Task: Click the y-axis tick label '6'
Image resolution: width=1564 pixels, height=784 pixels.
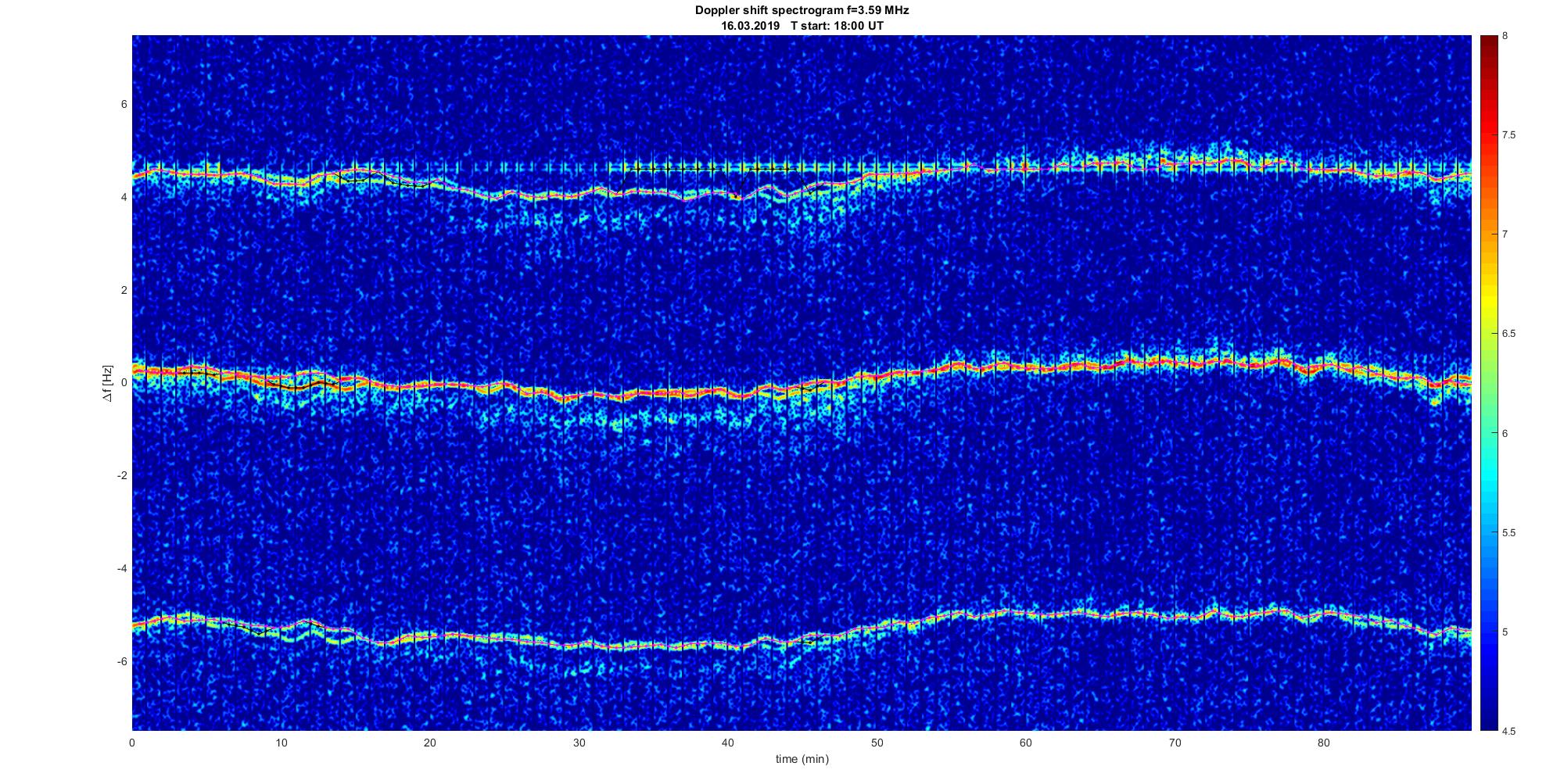Action: (124, 105)
